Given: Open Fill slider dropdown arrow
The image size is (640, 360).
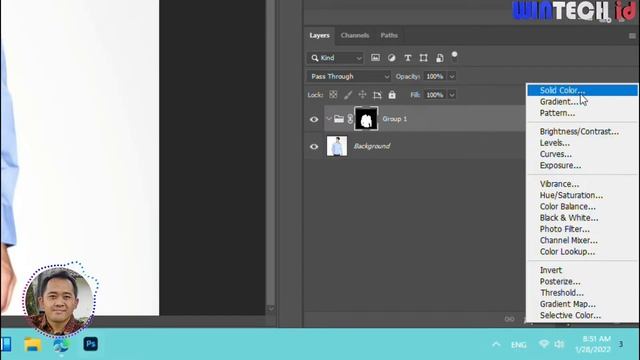Looking at the screenshot, I should (452, 95).
